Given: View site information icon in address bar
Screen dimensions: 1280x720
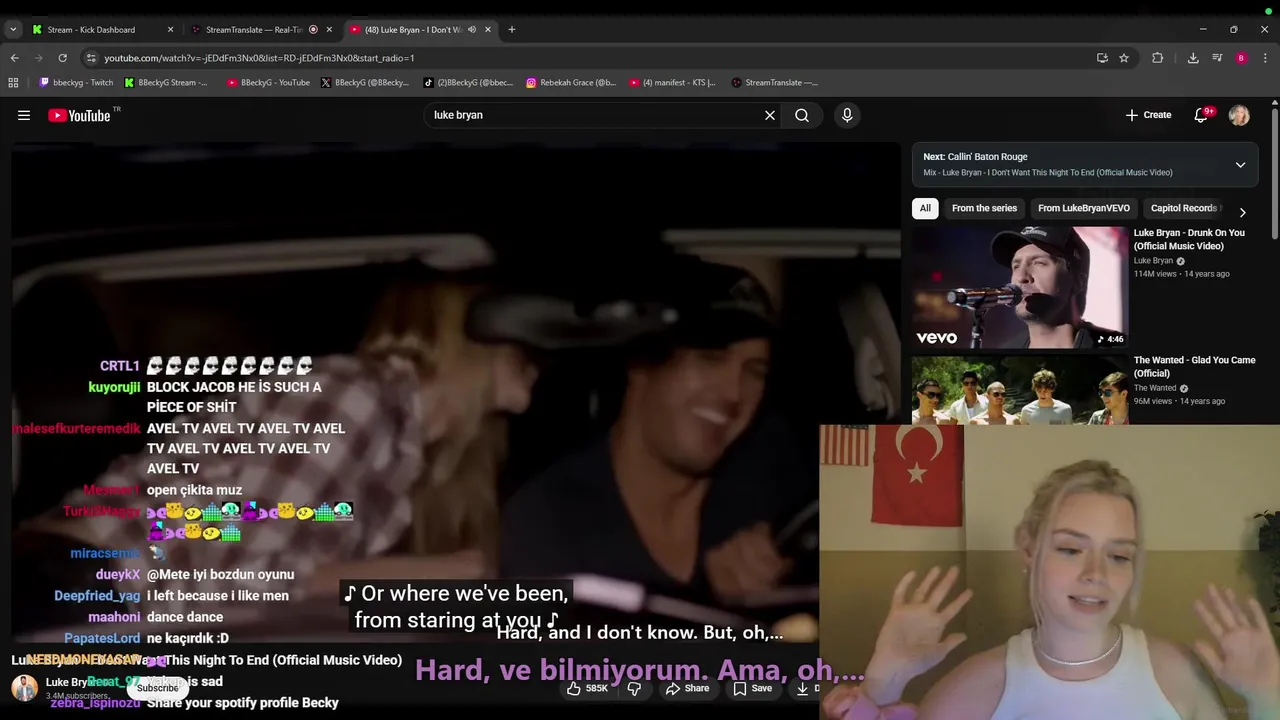Looking at the screenshot, I should [91, 58].
